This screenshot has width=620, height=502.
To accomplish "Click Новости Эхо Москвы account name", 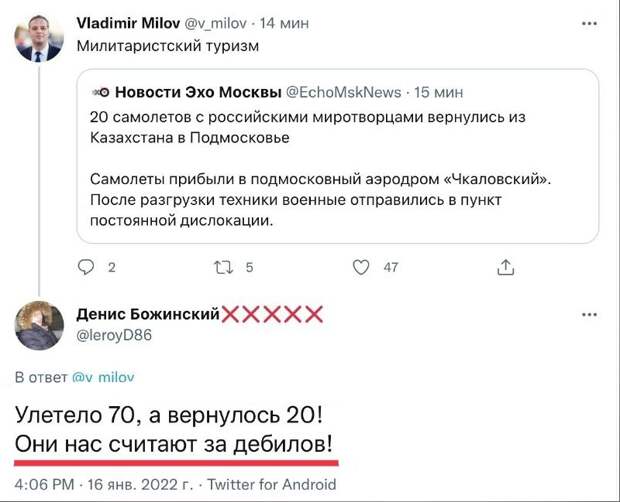I will [x=198, y=92].
